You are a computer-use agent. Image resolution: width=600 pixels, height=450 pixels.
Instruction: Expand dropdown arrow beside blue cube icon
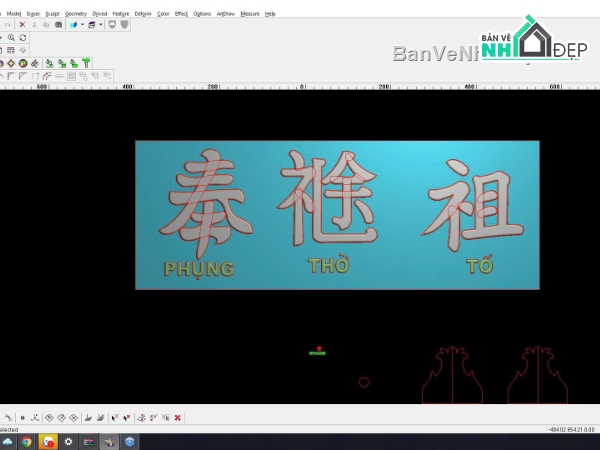click(82, 25)
